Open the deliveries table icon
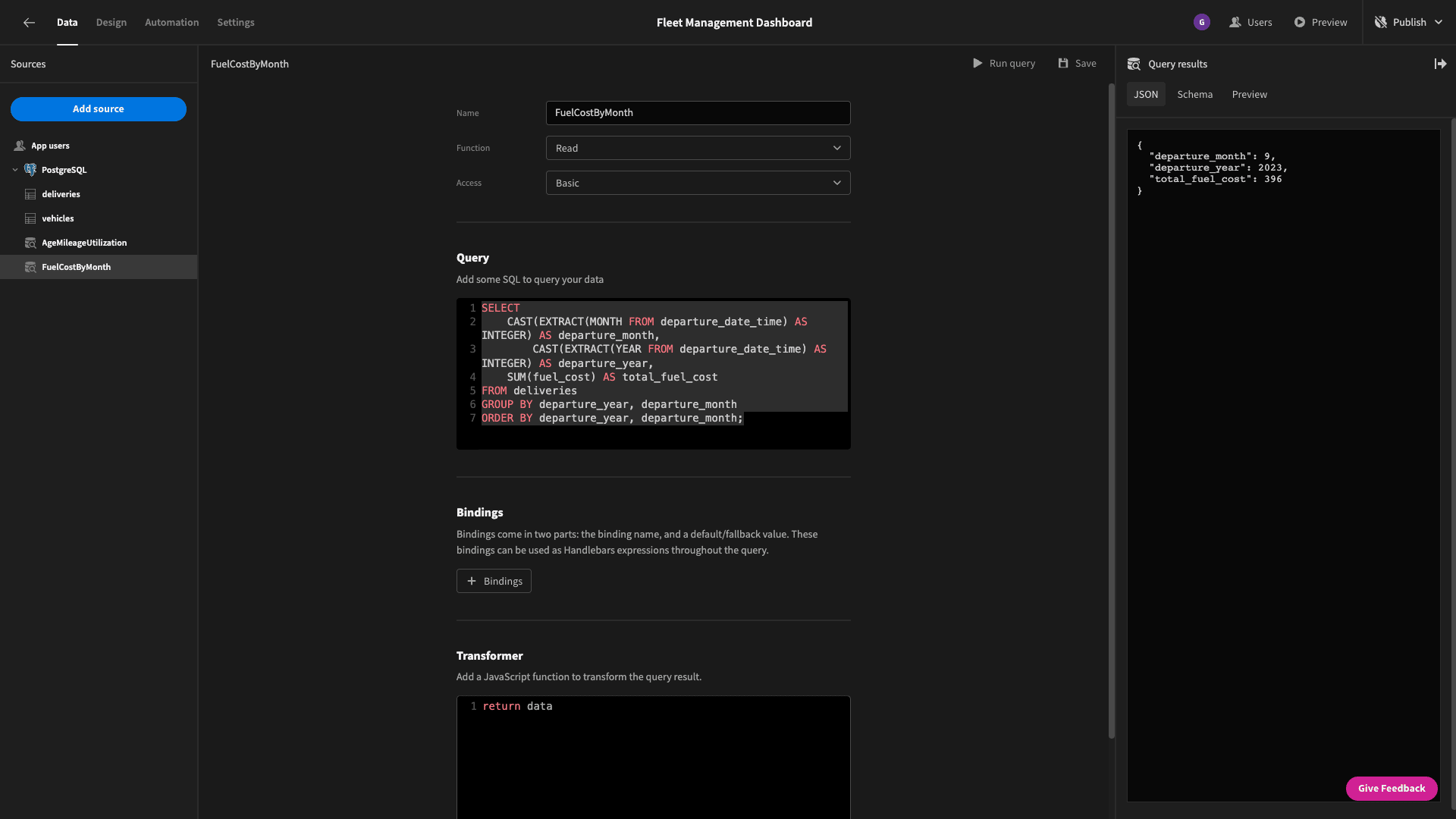This screenshot has height=819, width=1456. coord(30,194)
